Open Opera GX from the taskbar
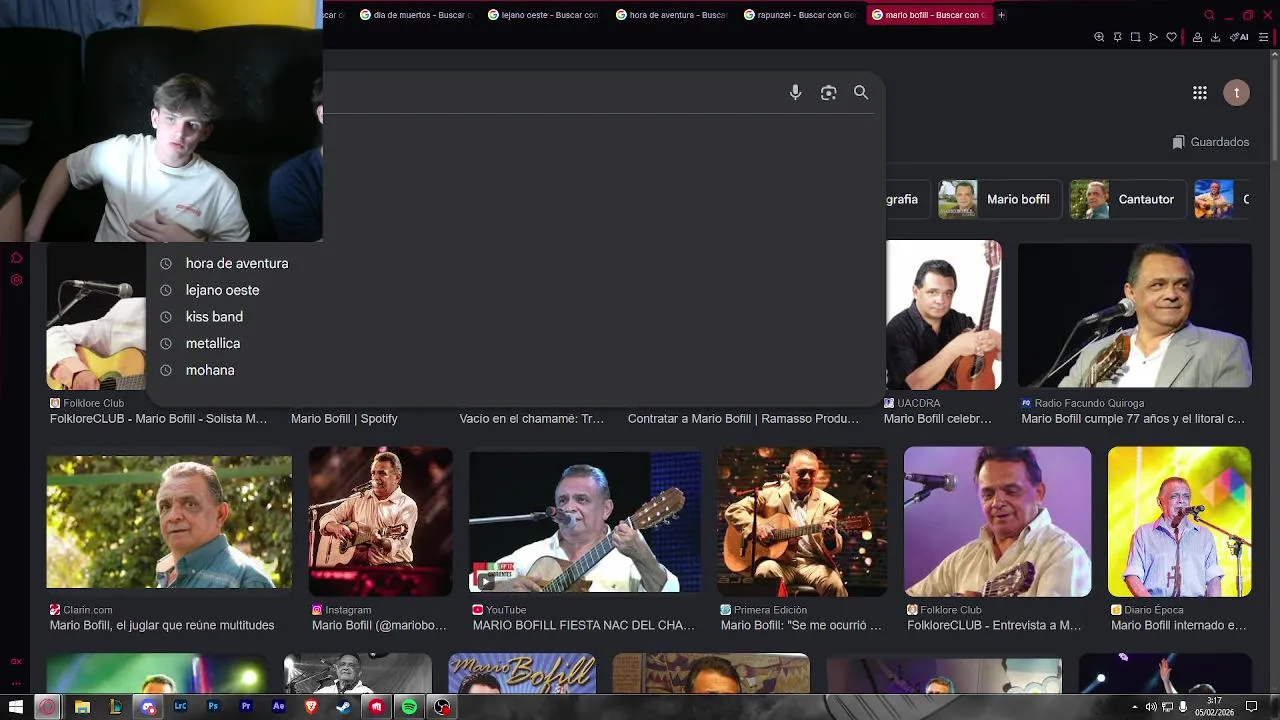The image size is (1280, 720). (x=47, y=707)
